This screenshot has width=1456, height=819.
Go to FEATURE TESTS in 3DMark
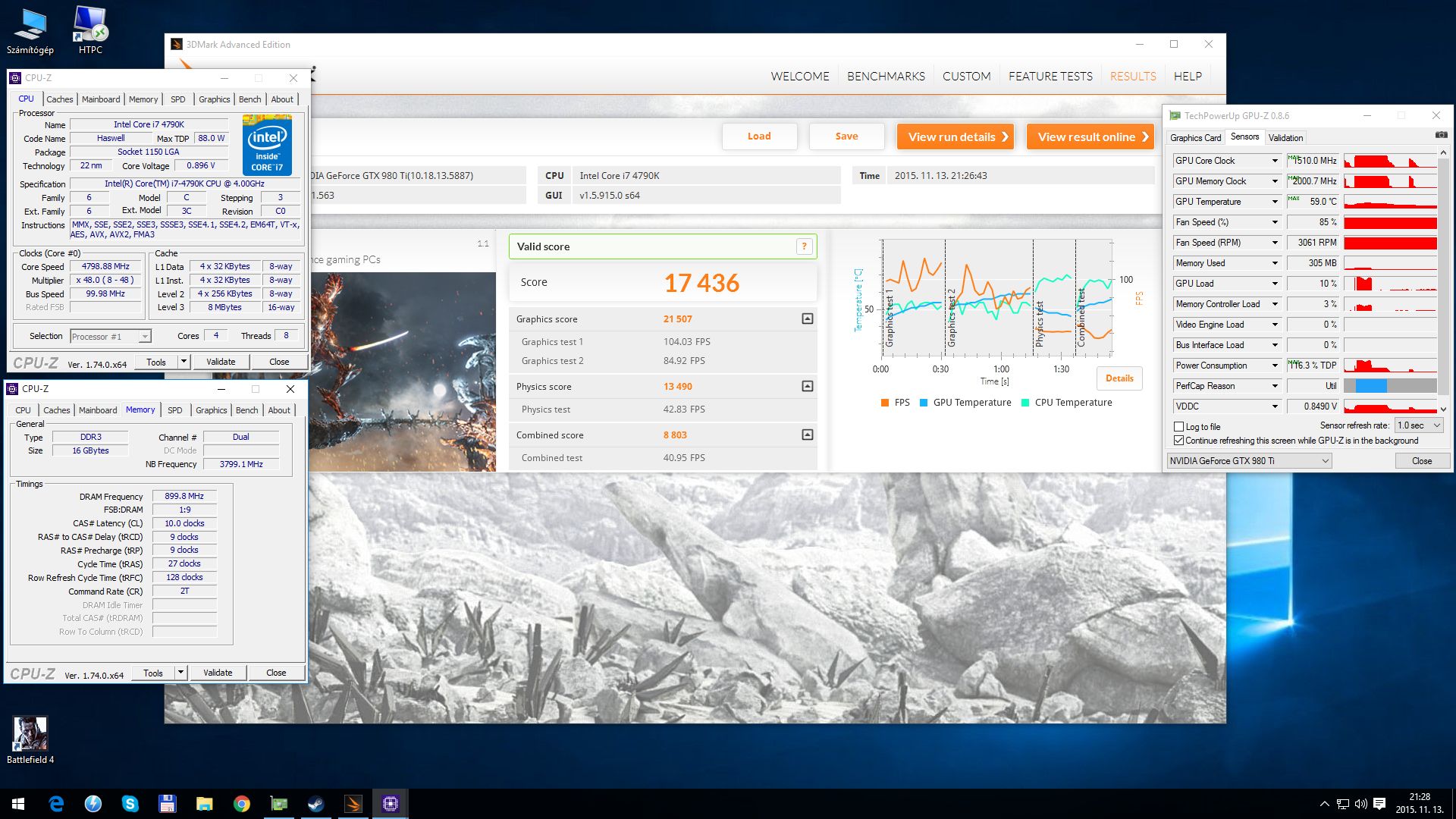[1050, 77]
